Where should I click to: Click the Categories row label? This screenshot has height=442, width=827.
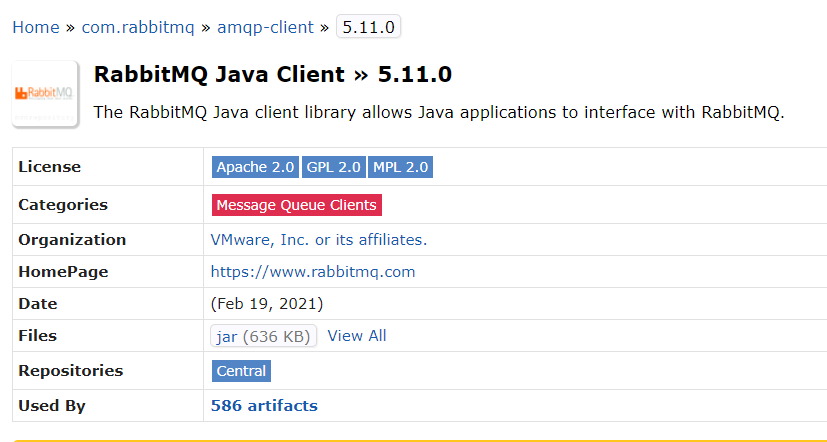pyautogui.click(x=63, y=205)
